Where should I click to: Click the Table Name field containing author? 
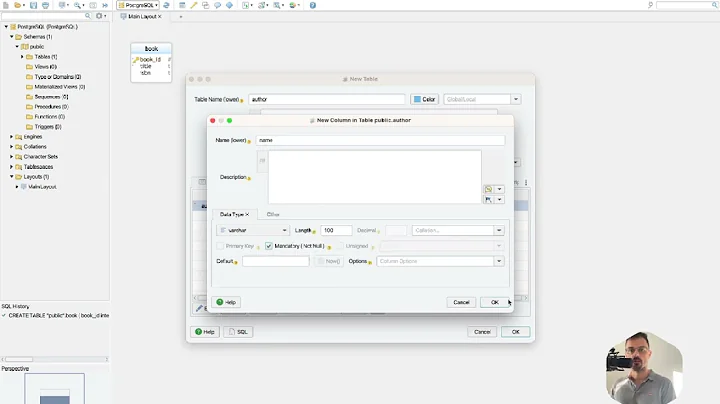pos(327,99)
